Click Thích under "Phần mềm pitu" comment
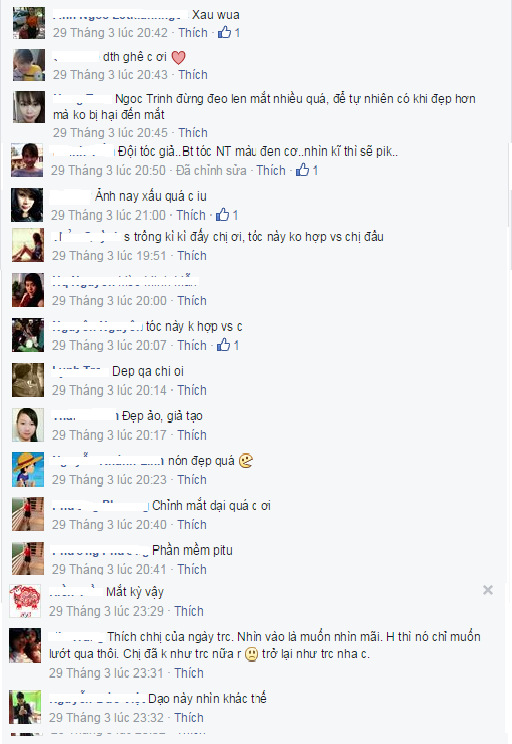 tap(192, 569)
